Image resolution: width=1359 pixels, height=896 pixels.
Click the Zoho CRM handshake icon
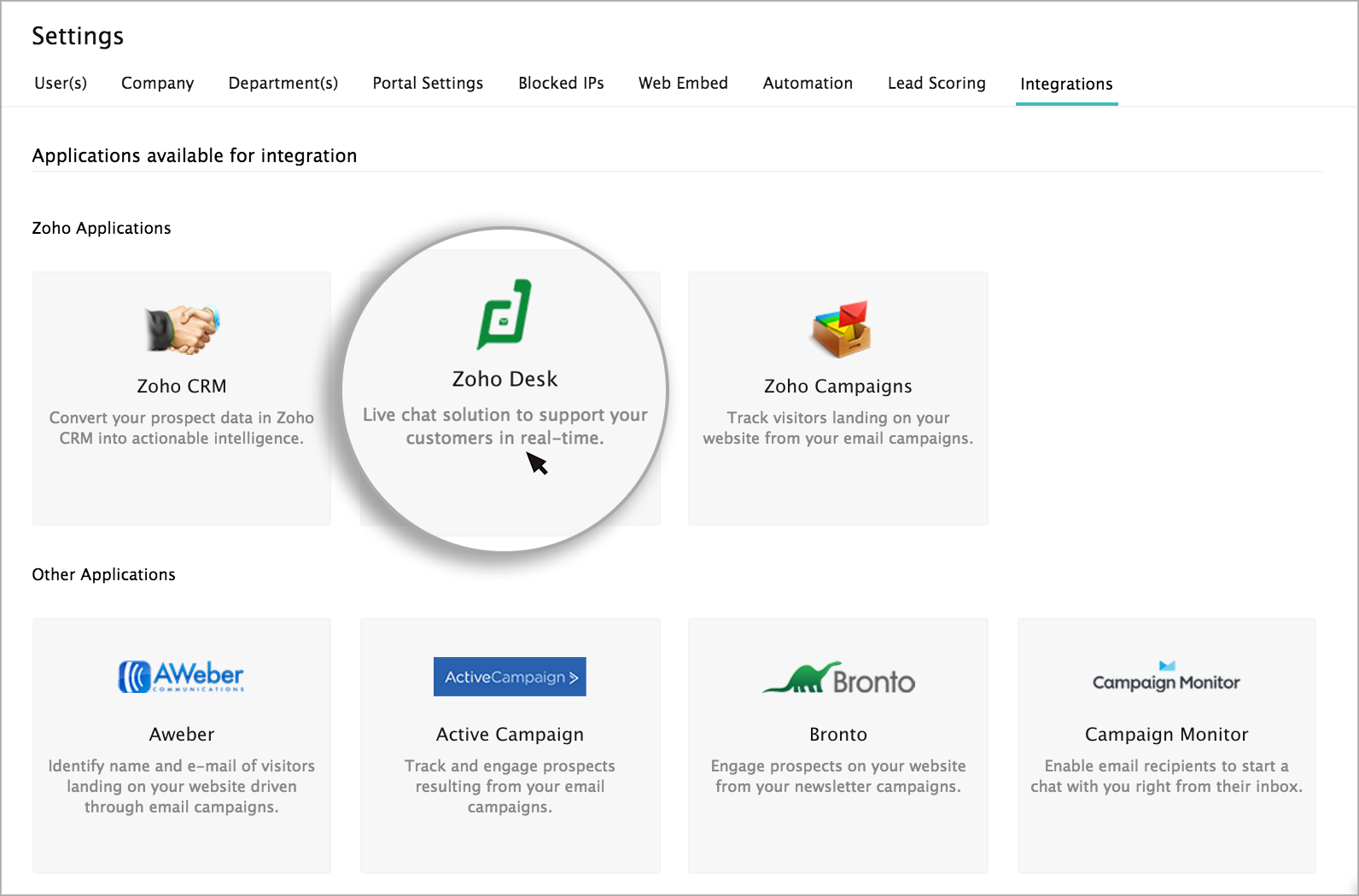point(182,329)
